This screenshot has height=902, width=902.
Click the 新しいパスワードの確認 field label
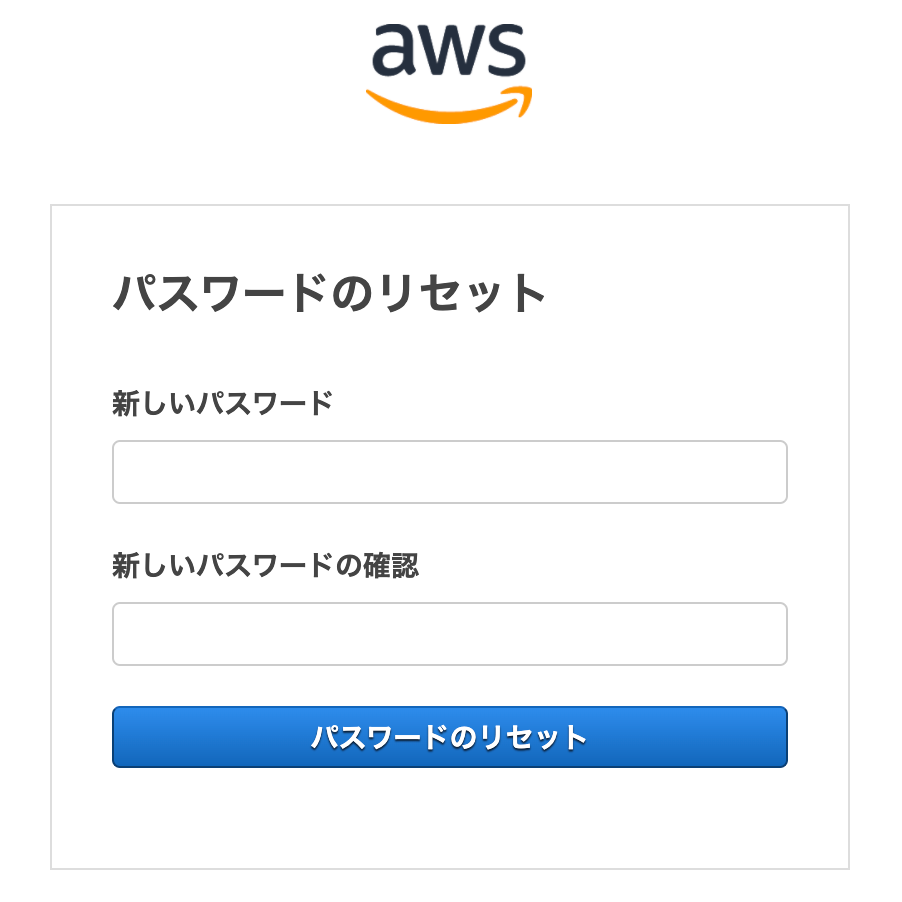265,565
